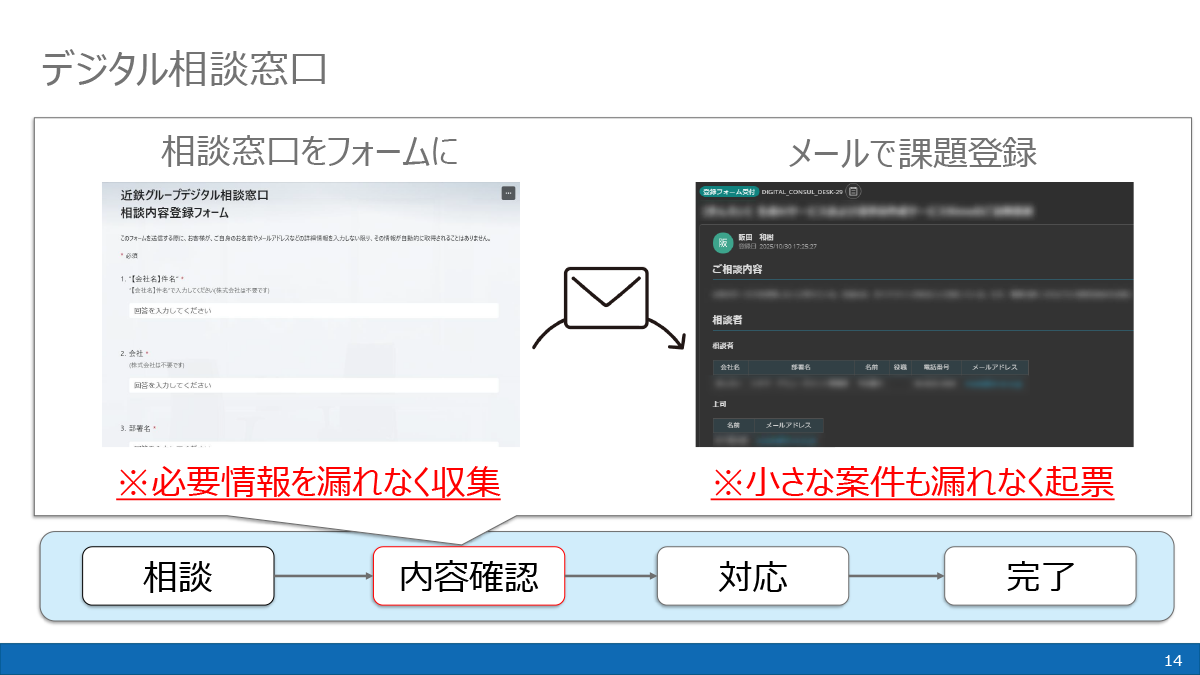Select the highlighted 内容確認 process step

click(470, 577)
